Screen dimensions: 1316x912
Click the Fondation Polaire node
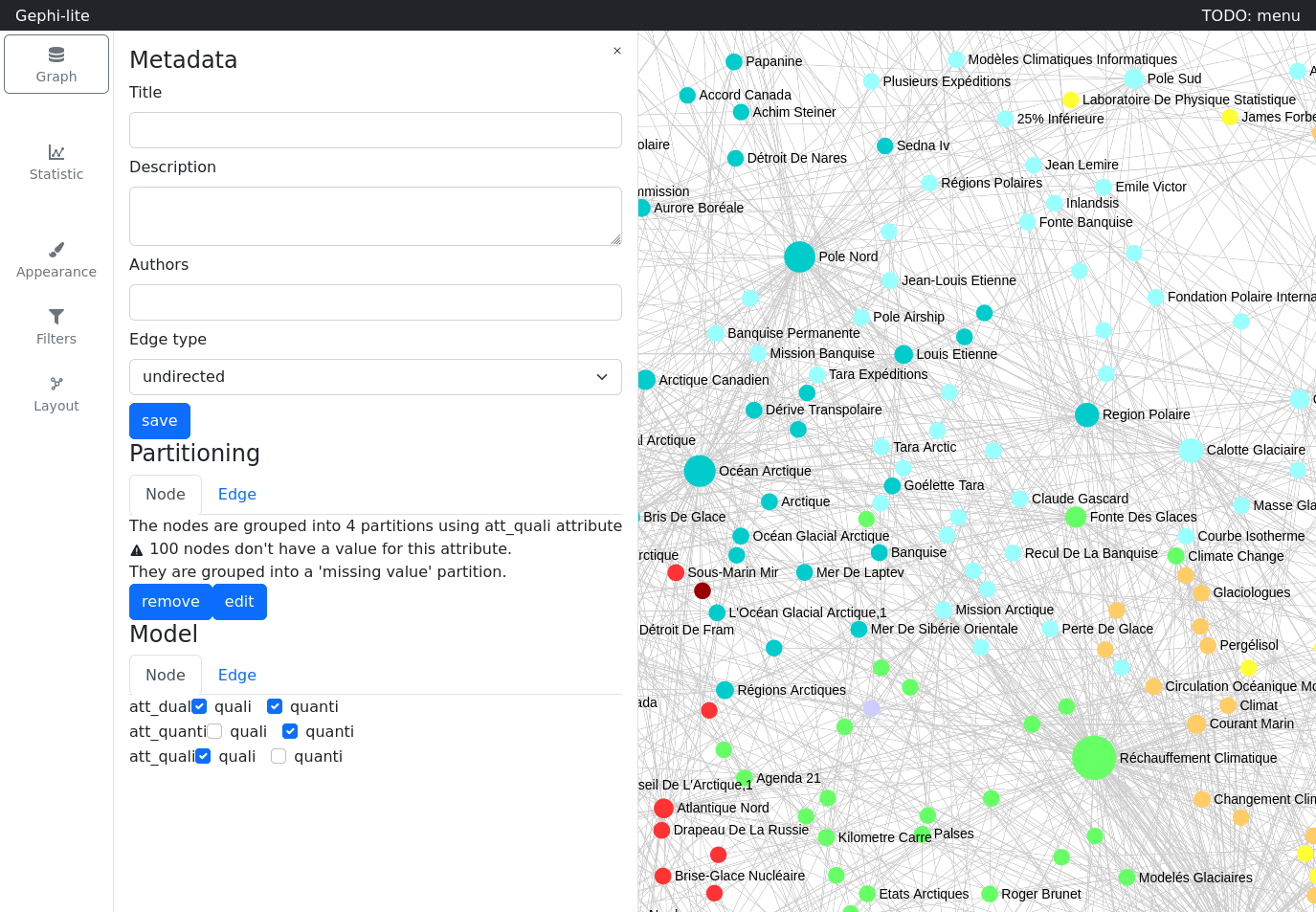(x=1156, y=297)
